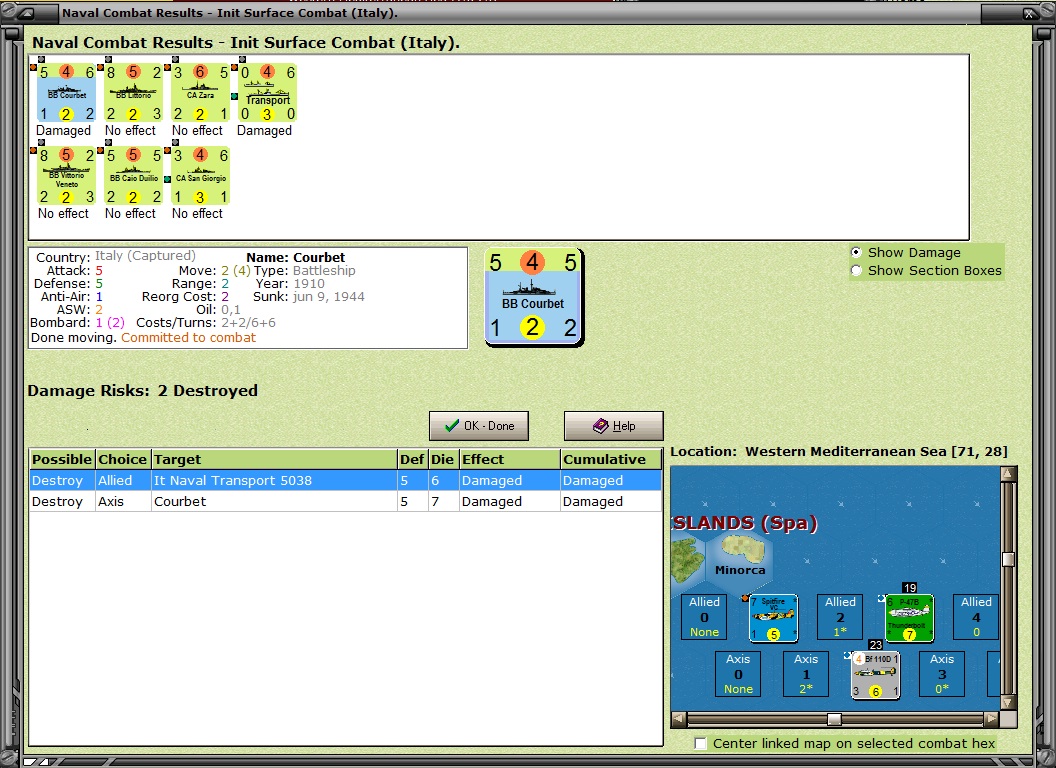The width and height of the screenshot is (1056, 768).
Task: Click the Axis 1 section box
Action: coord(806,674)
